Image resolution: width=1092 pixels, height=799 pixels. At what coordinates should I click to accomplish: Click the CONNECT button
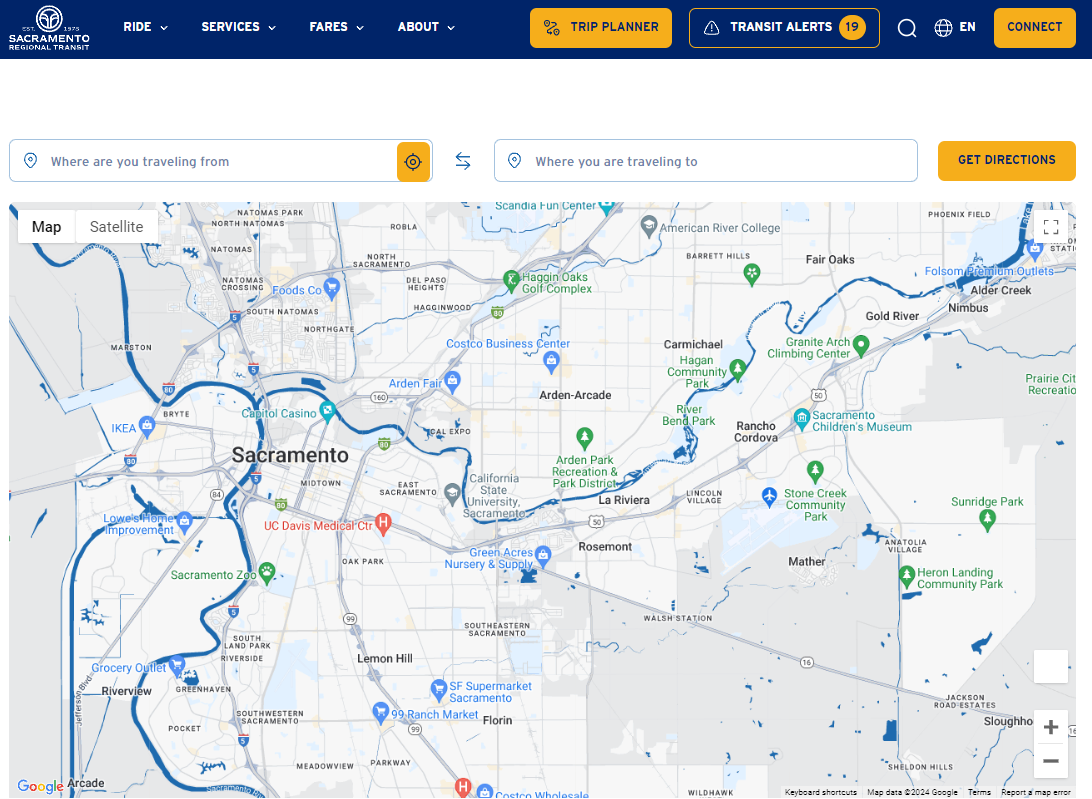(x=1034, y=28)
